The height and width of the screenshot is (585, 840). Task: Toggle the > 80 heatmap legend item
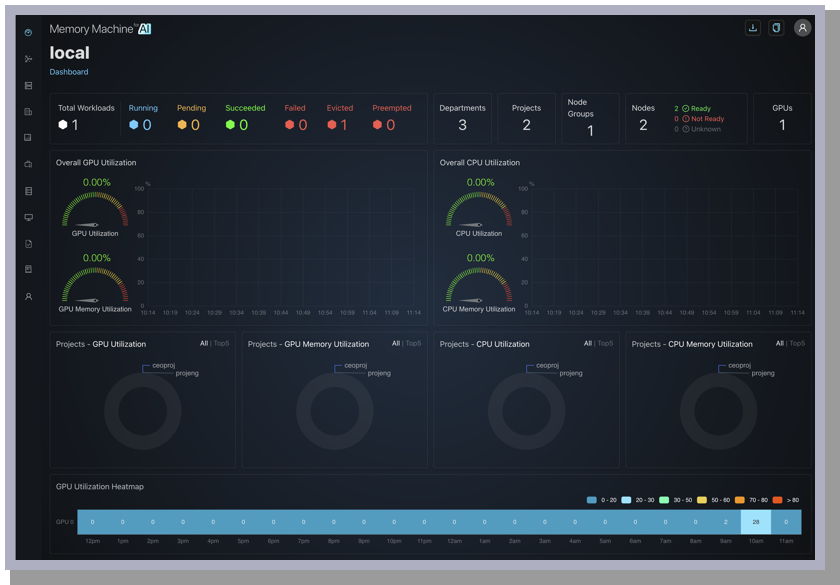tap(778, 500)
